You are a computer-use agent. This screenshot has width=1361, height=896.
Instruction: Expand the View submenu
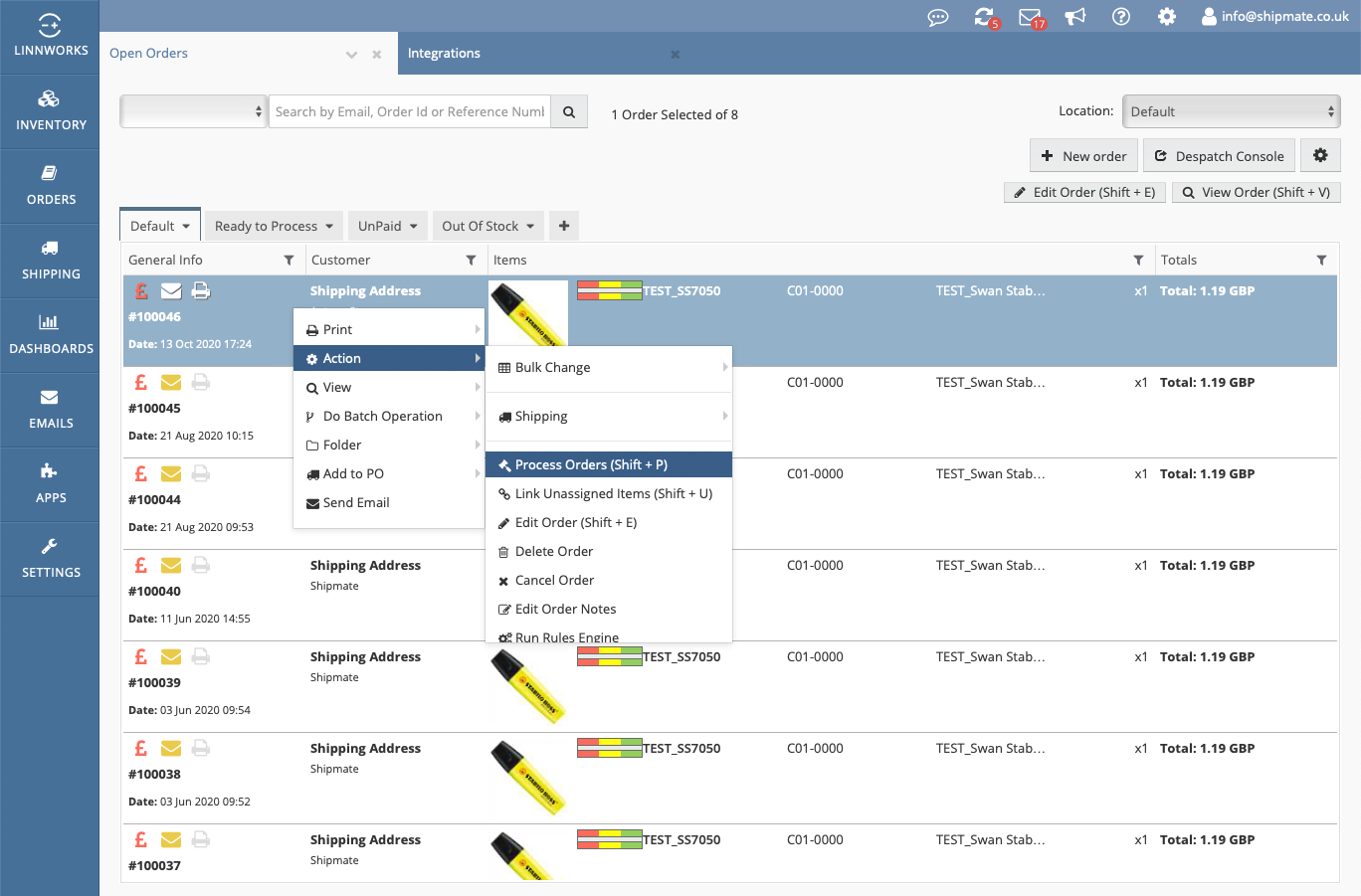(389, 388)
